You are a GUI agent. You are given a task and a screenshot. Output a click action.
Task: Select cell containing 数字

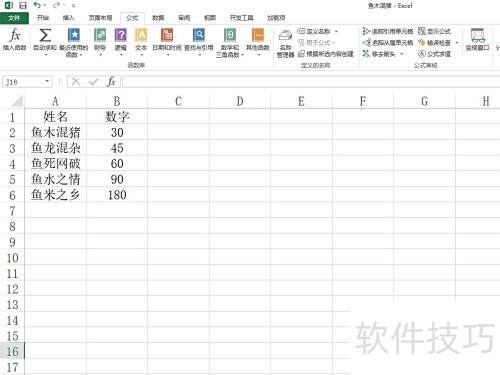click(x=117, y=116)
